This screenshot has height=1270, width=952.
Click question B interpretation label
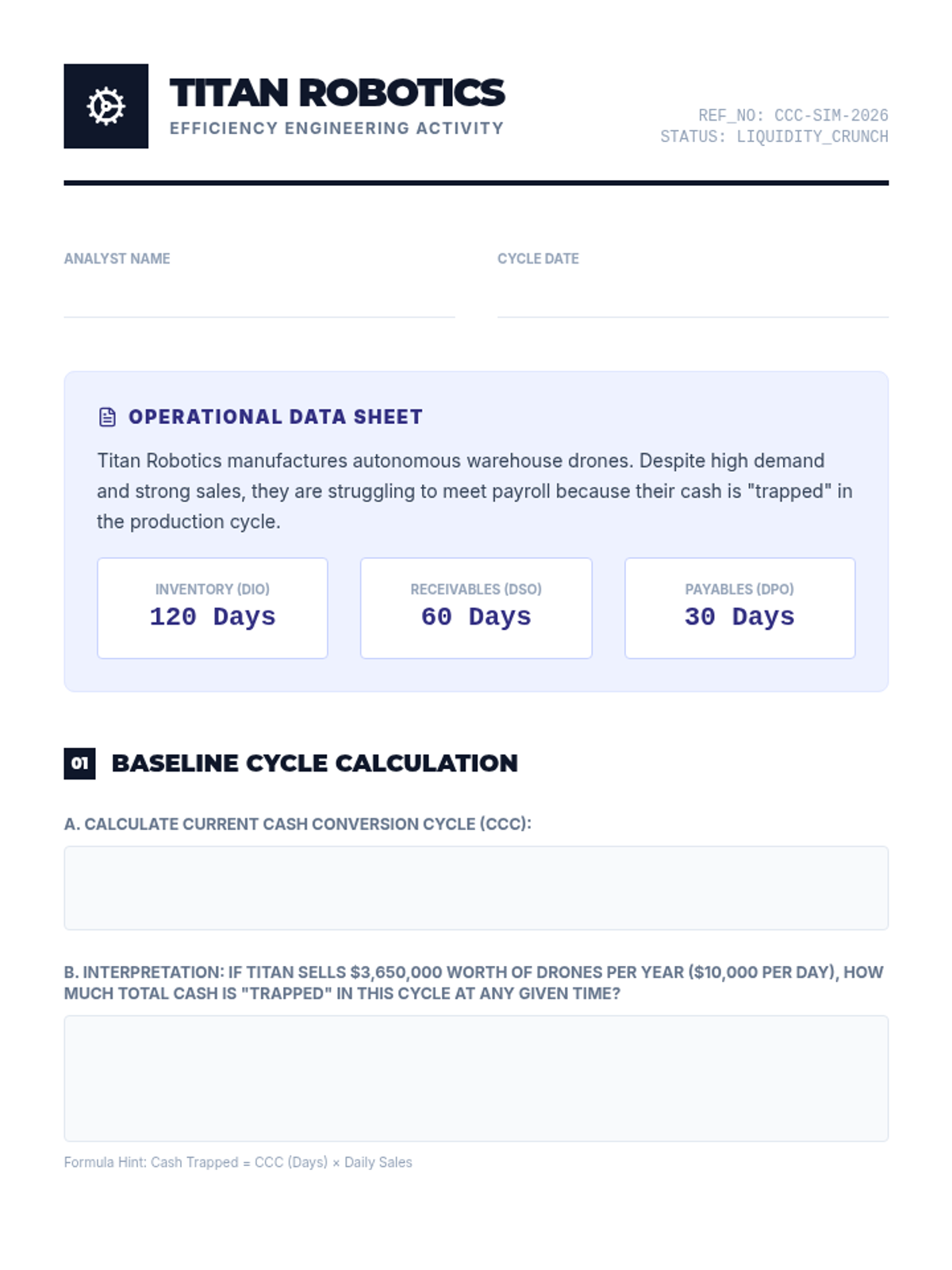tap(474, 983)
